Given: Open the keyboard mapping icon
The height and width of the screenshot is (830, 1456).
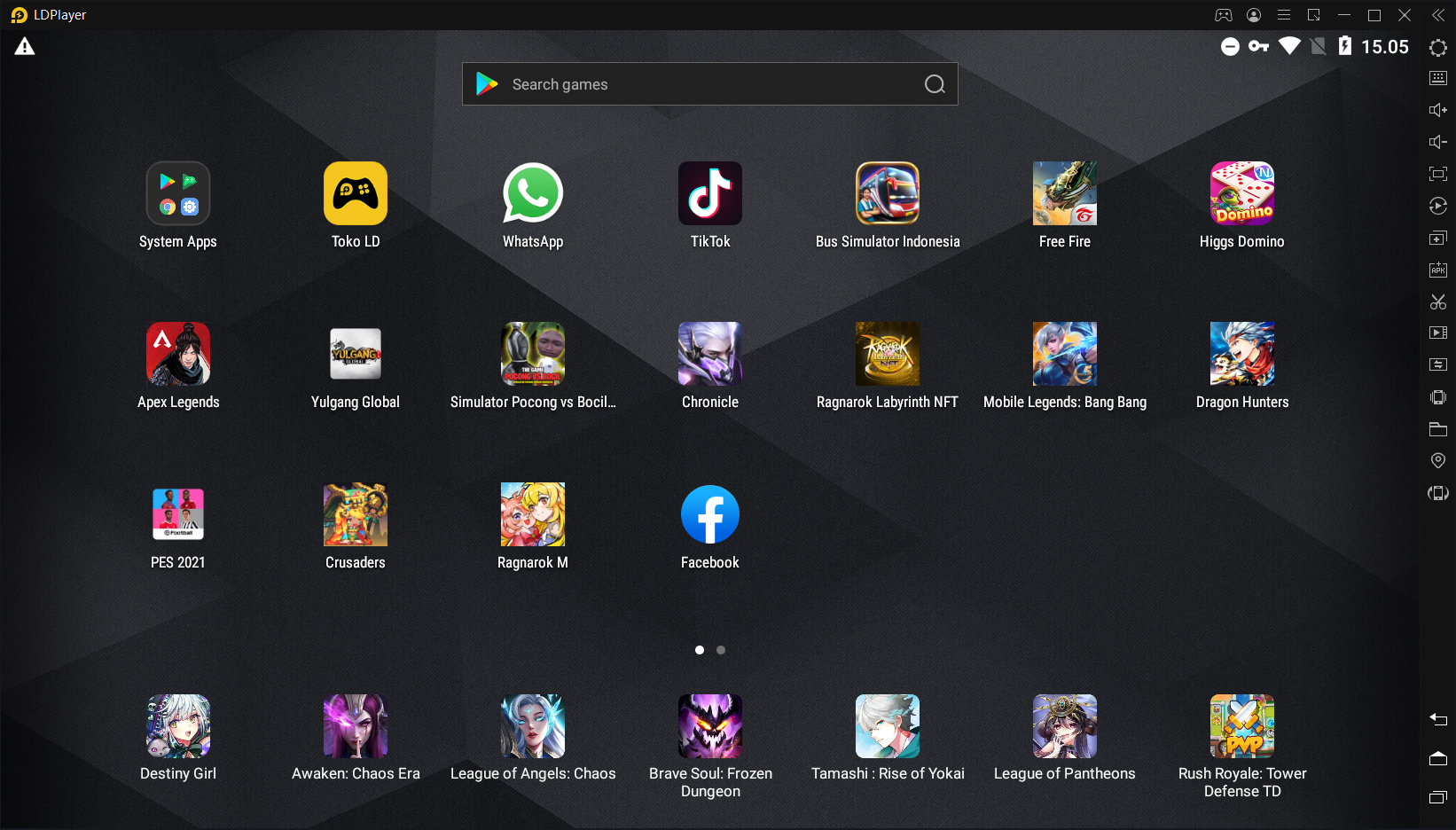Looking at the screenshot, I should (x=1438, y=78).
